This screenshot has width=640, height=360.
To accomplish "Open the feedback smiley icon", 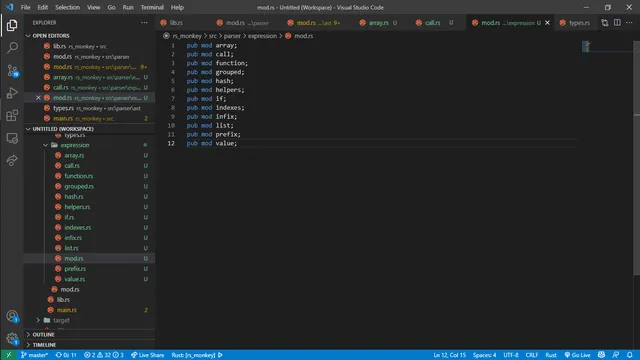I will pos(601,355).
